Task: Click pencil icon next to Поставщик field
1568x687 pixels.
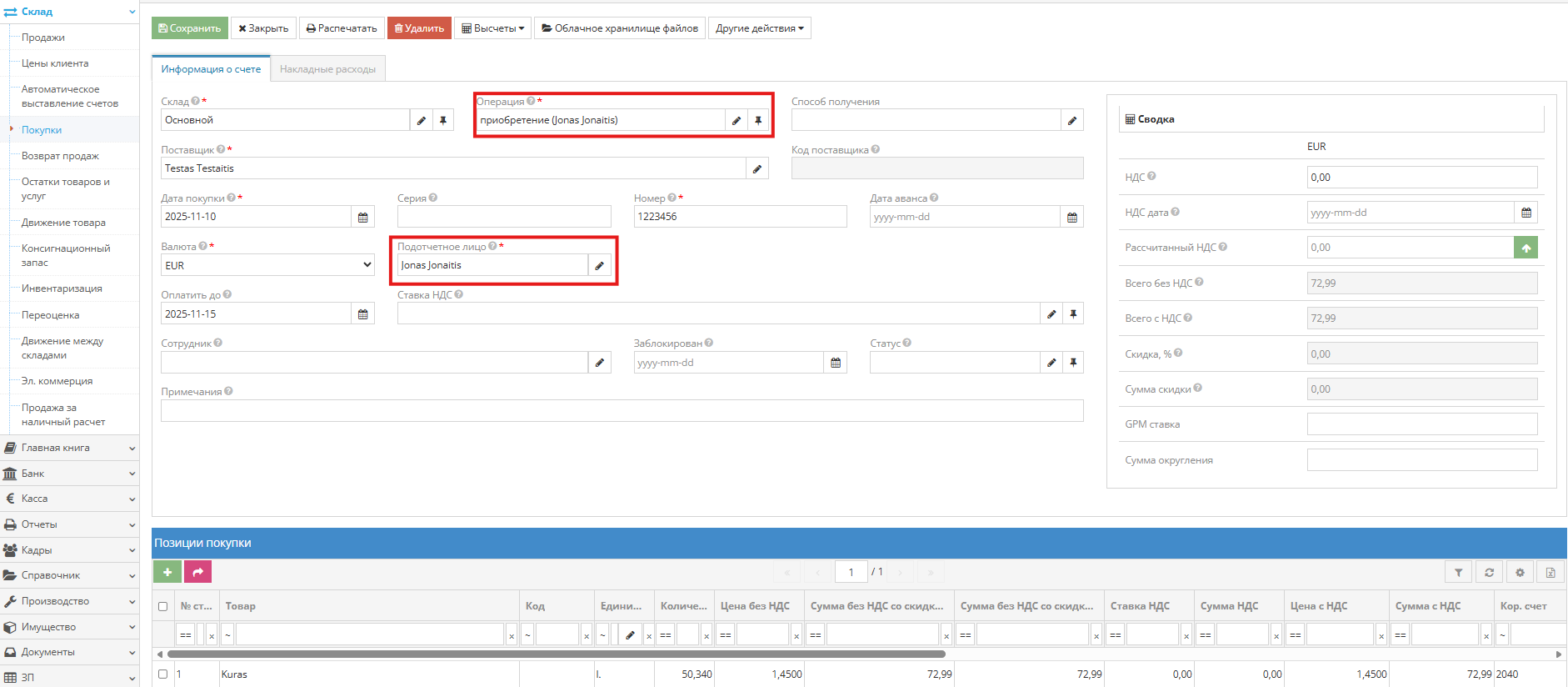Action: [757, 168]
